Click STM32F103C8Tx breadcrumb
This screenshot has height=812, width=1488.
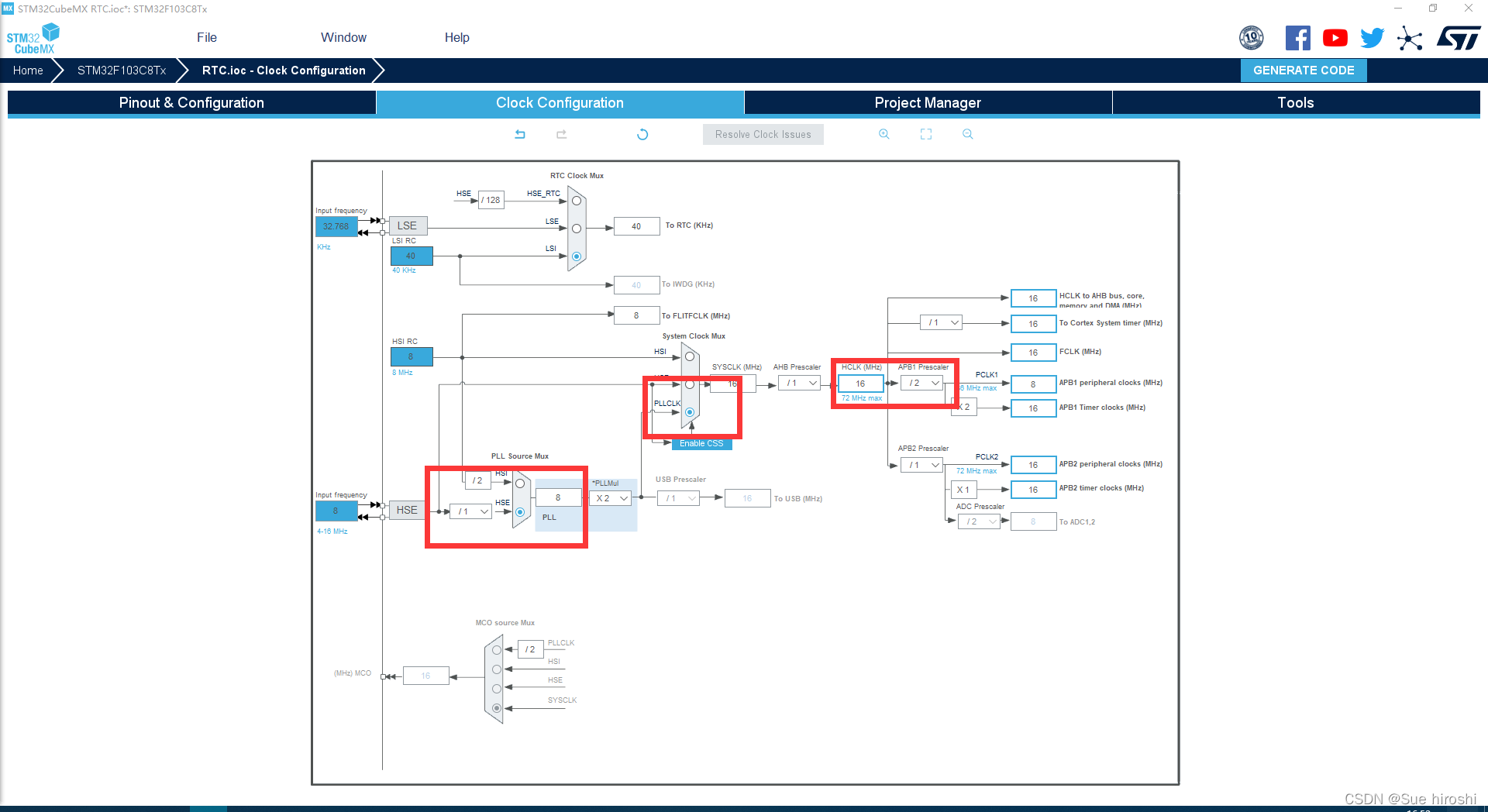122,71
